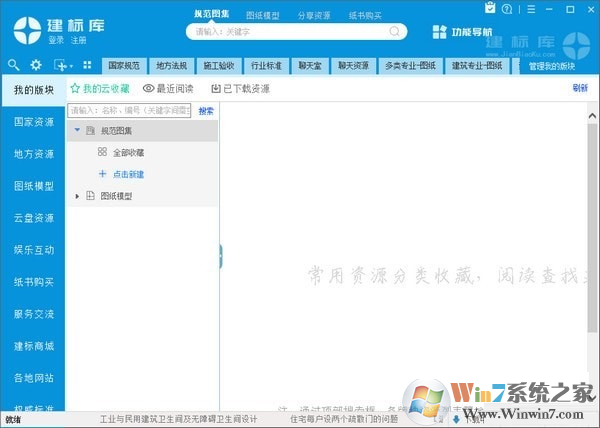Click the 功能导航 grid icon
600x428 pixels.
(439, 32)
